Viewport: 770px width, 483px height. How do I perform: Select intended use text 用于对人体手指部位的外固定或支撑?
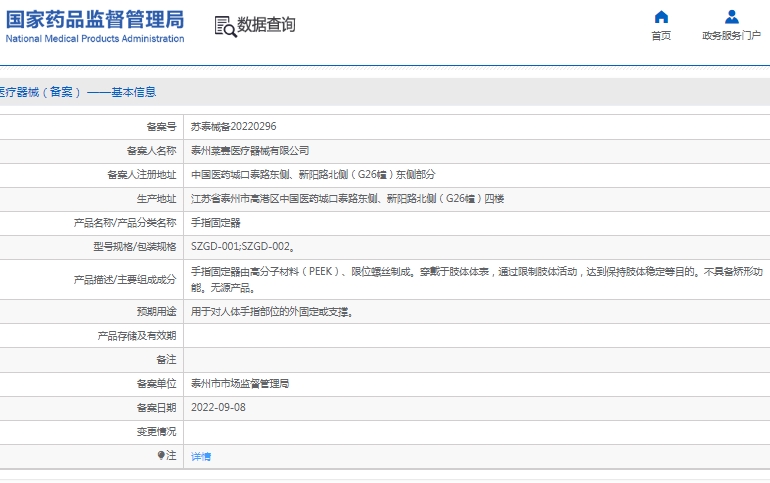tap(272, 312)
